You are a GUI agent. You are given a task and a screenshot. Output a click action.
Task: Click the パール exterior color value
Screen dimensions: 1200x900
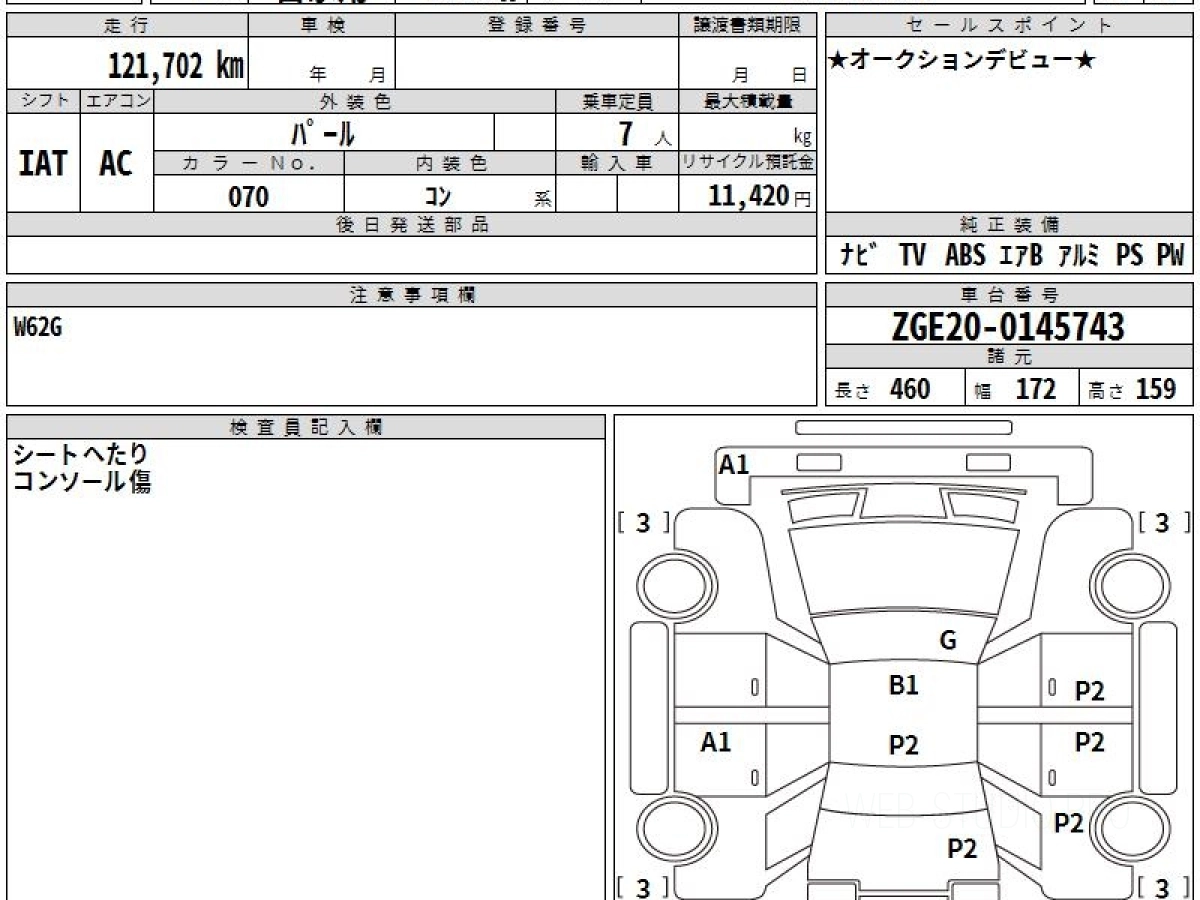click(323, 132)
